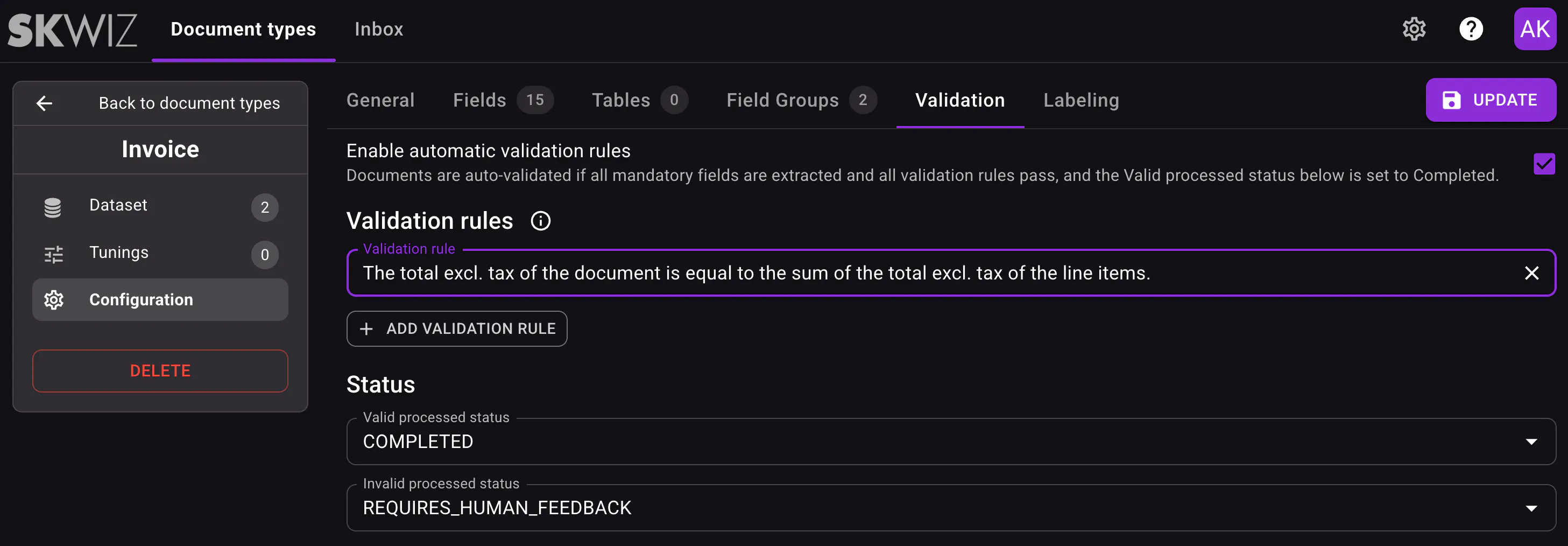View the Validation rules info icon

[x=540, y=221]
